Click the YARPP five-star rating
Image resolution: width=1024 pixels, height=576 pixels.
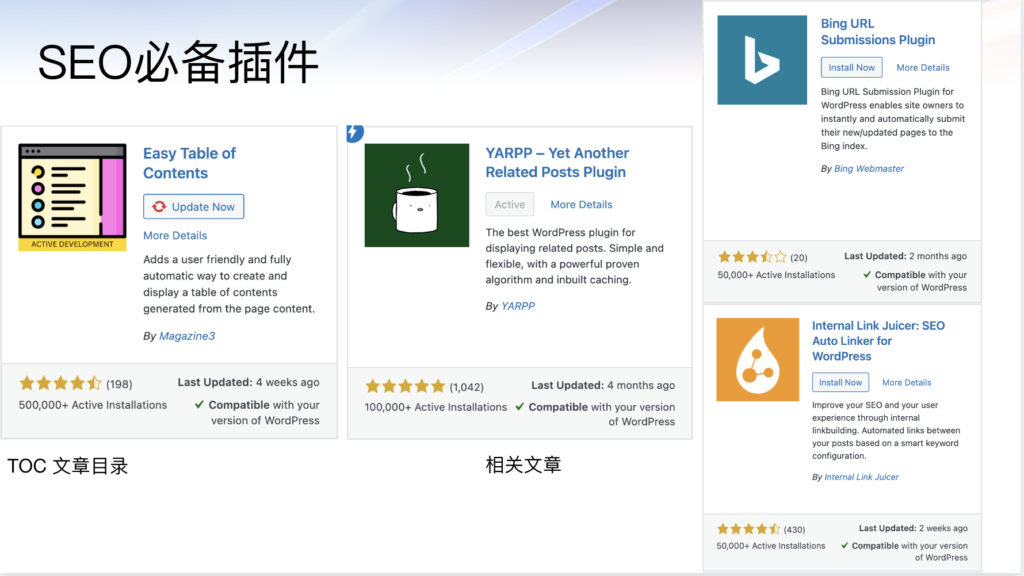point(405,385)
